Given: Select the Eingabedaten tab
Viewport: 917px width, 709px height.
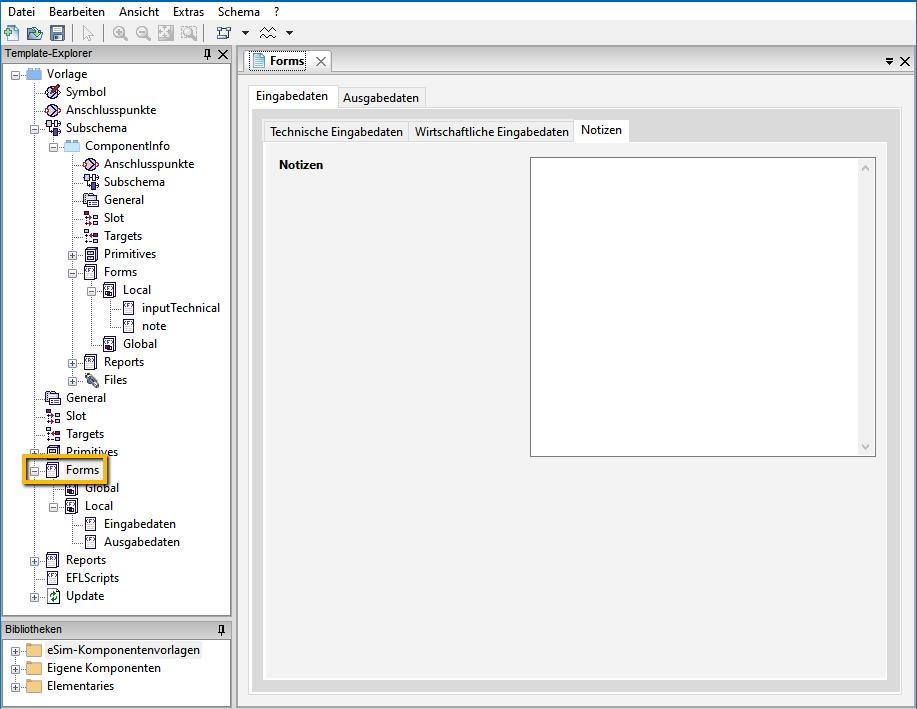Looking at the screenshot, I should [x=292, y=96].
